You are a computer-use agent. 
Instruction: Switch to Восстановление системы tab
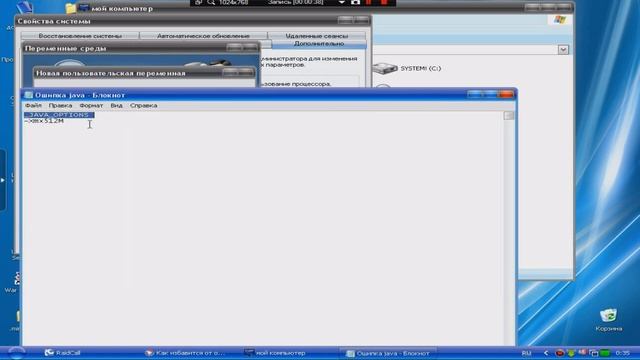pyautogui.click(x=80, y=36)
